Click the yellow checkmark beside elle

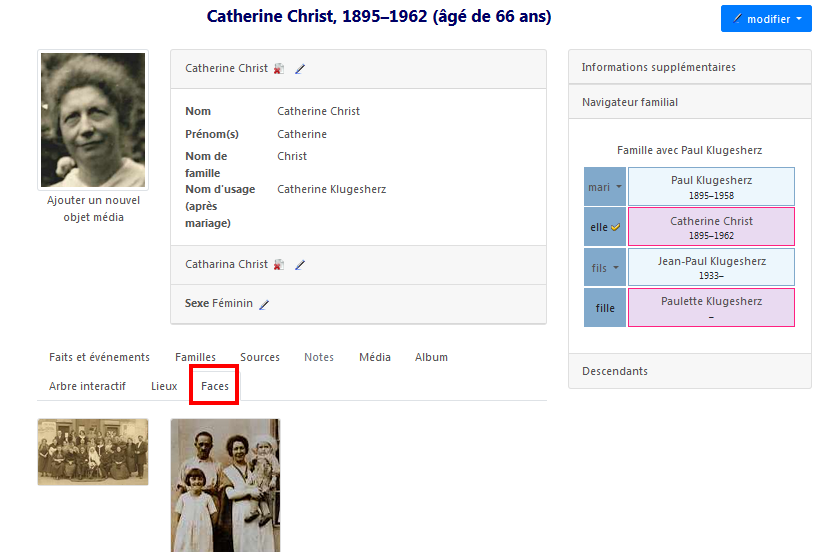tap(616, 228)
